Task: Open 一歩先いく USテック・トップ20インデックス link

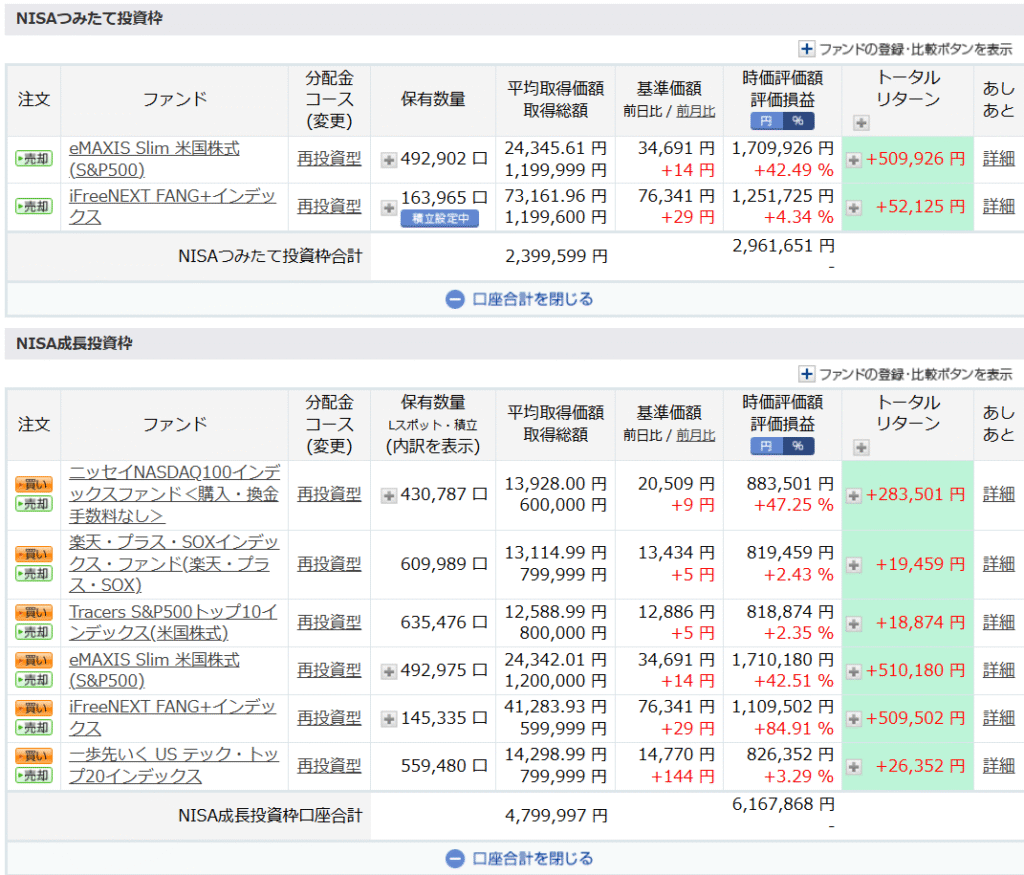Action: pos(174,765)
